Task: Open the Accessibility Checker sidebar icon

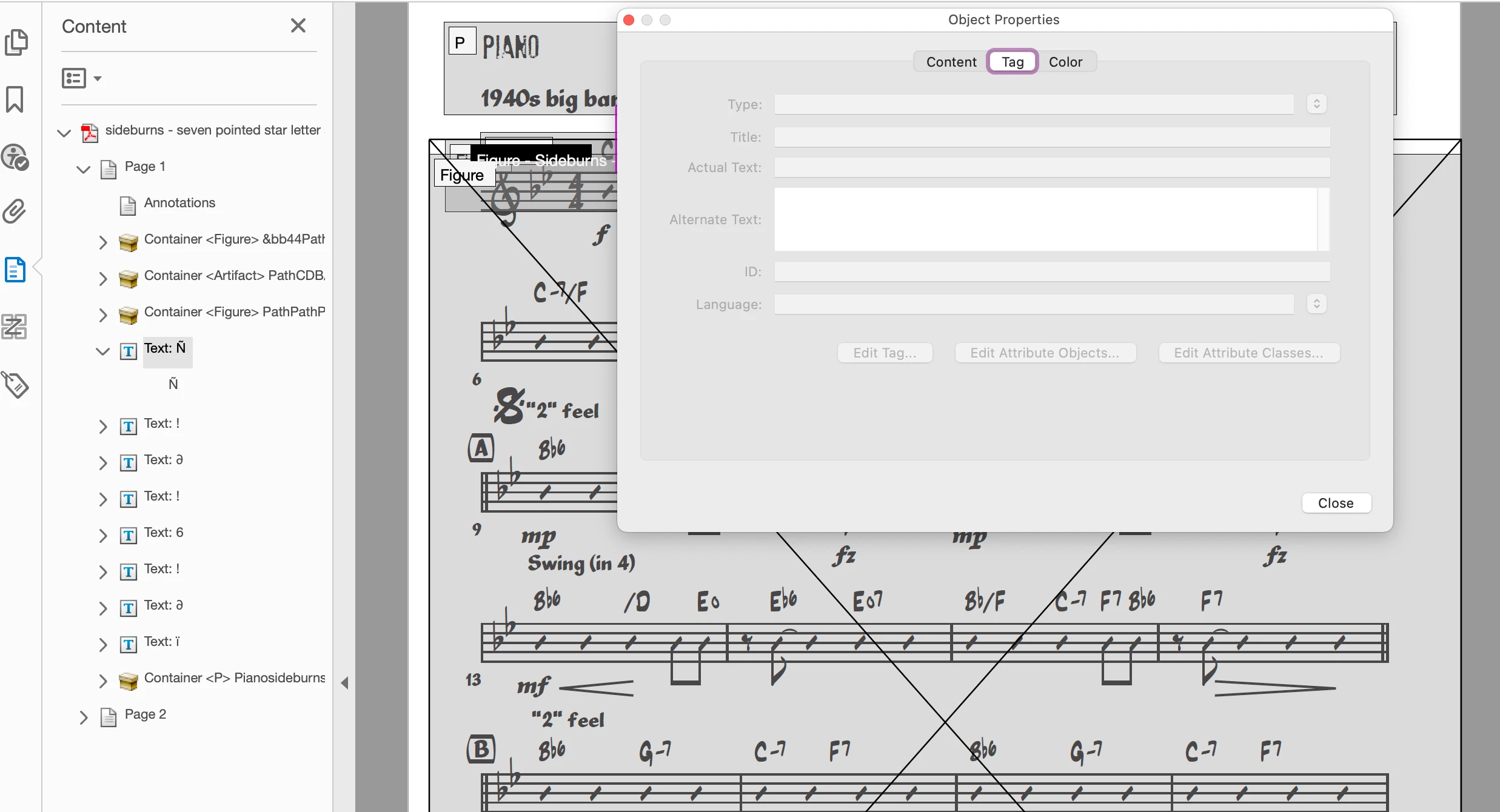Action: 15,157
